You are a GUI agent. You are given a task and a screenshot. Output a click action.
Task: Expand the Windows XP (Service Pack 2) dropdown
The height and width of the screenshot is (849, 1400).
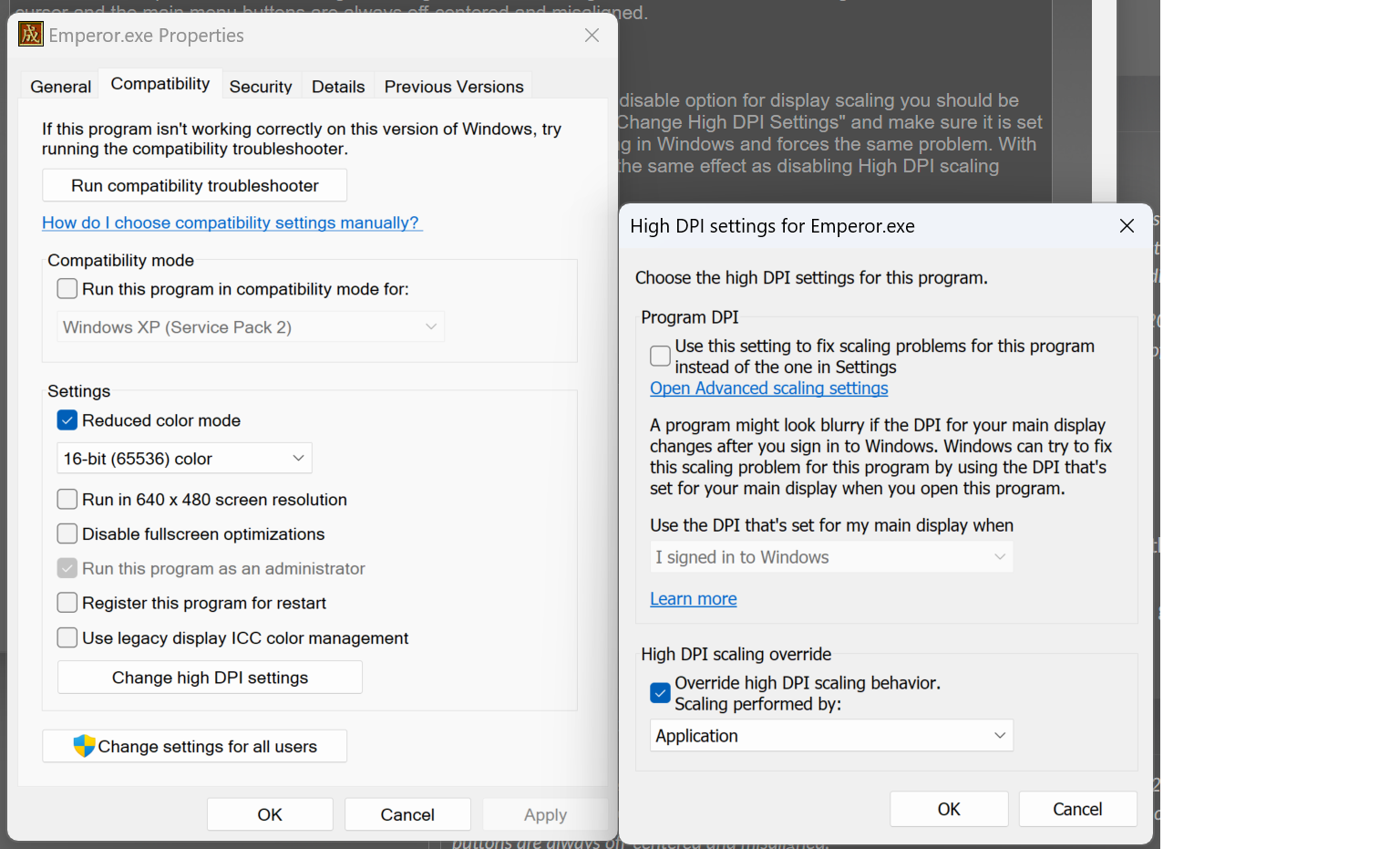pos(251,326)
